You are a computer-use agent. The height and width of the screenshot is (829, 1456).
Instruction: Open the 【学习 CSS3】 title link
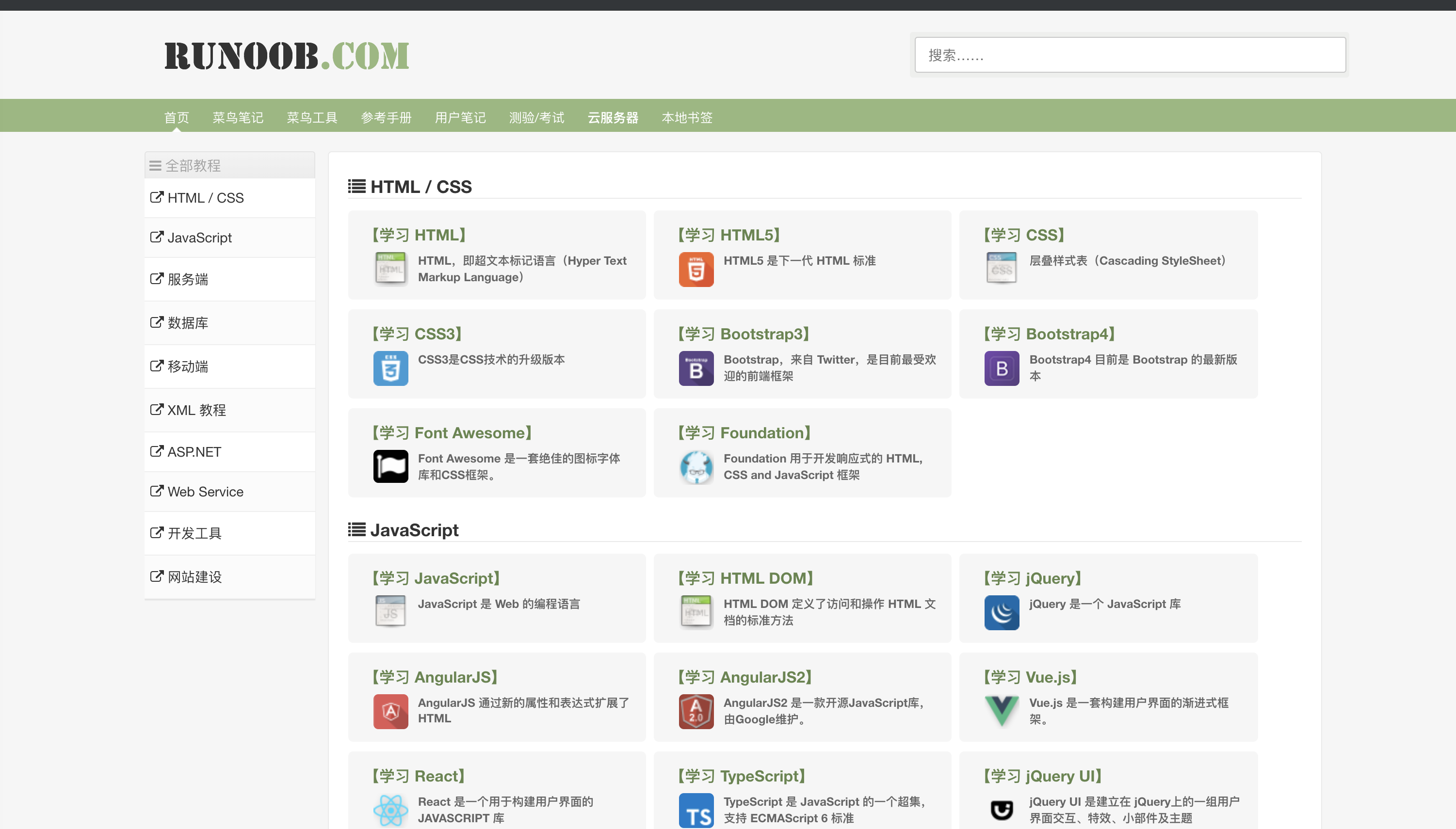click(x=417, y=334)
